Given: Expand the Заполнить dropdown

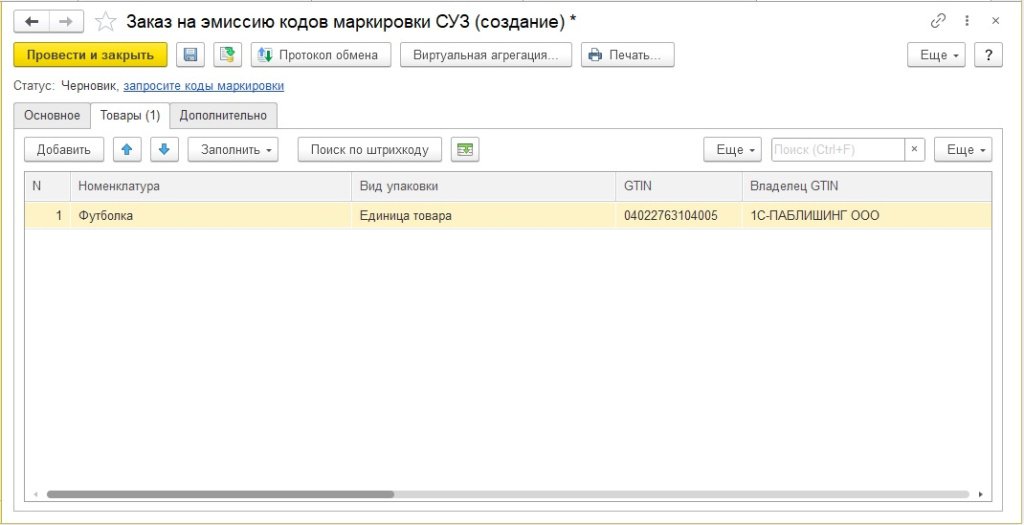Looking at the screenshot, I should pyautogui.click(x=233, y=150).
